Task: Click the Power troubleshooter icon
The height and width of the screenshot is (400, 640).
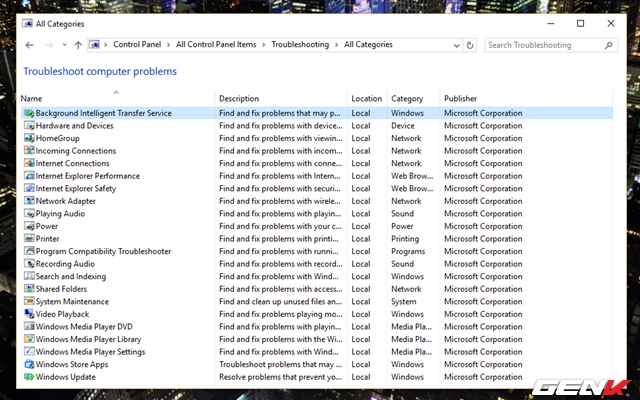Action: coord(29,226)
